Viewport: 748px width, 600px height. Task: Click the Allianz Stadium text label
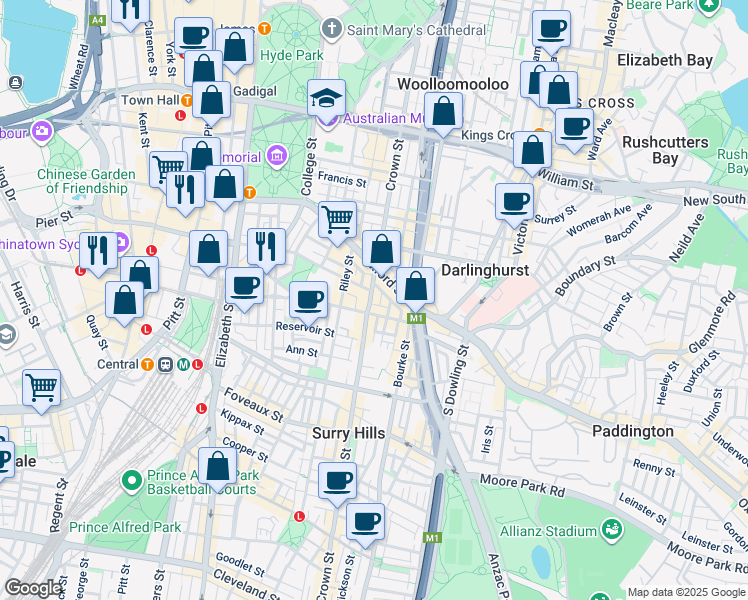548,531
